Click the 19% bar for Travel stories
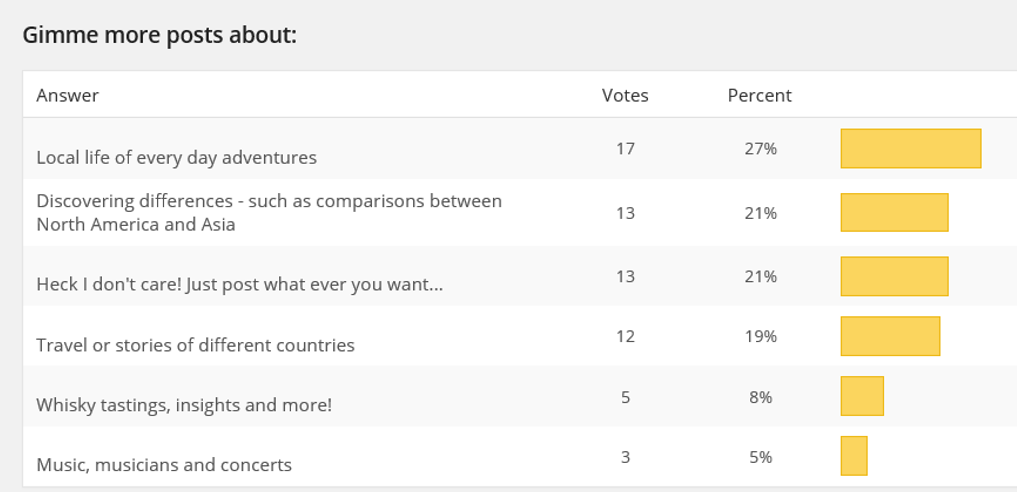 pos(890,336)
